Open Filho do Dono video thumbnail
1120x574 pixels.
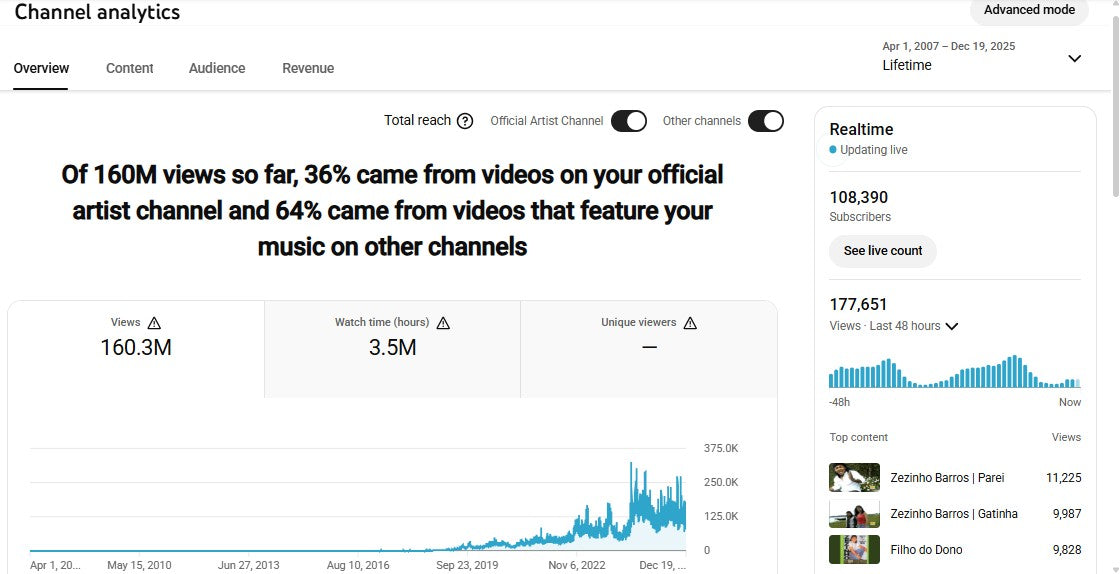tap(854, 550)
